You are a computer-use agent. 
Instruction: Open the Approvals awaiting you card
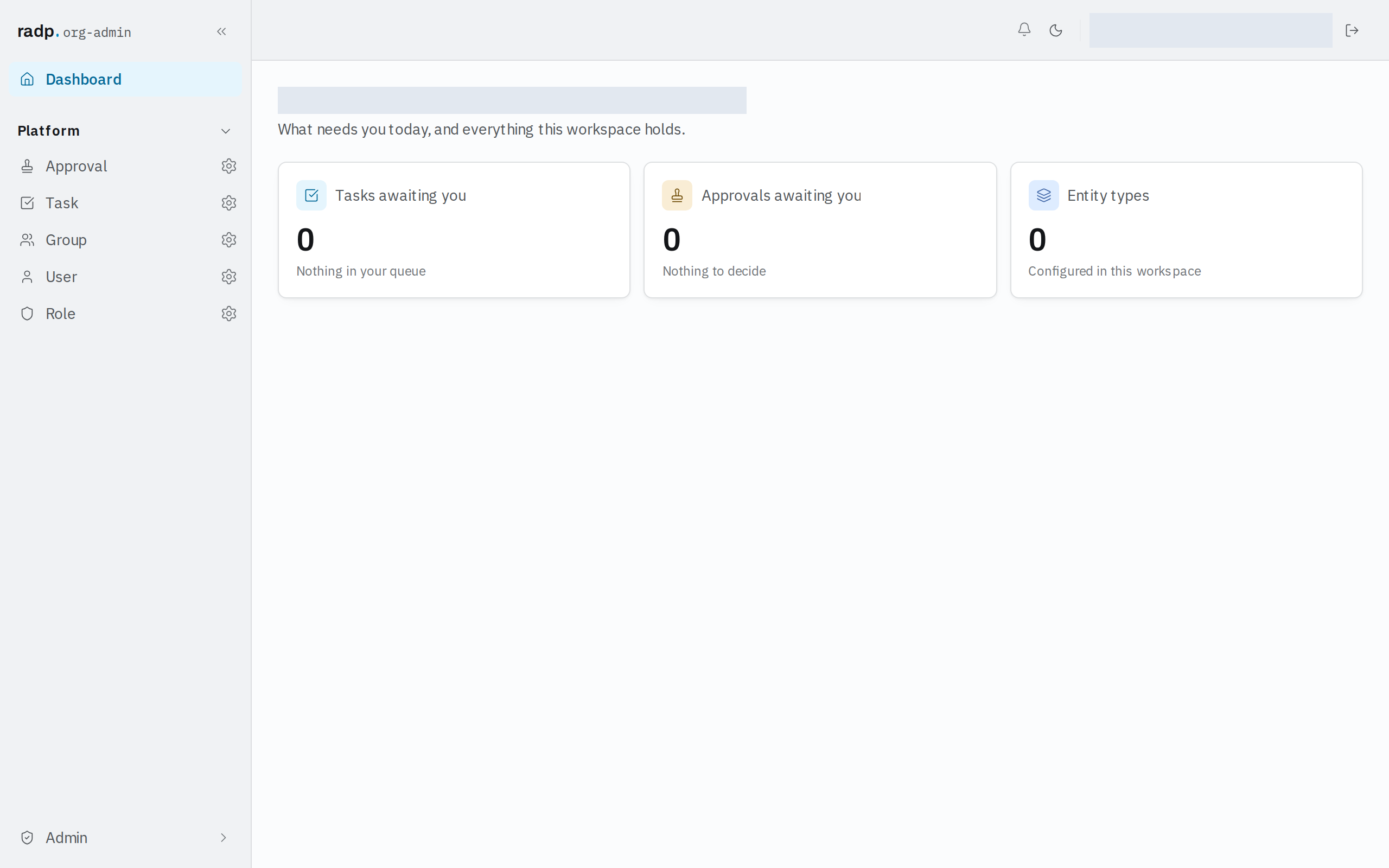[x=820, y=229]
